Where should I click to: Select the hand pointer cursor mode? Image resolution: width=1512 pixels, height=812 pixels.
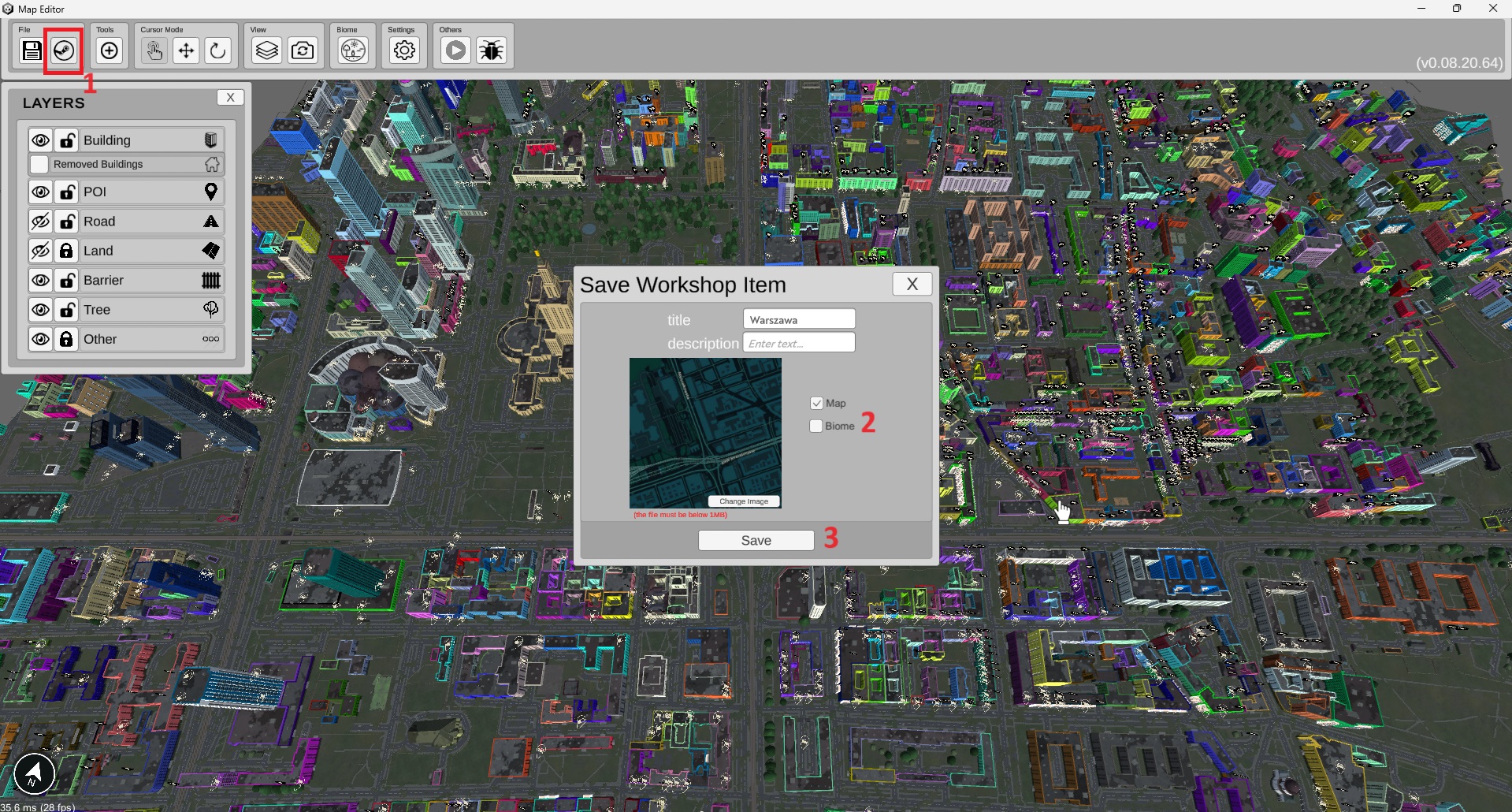coord(154,51)
